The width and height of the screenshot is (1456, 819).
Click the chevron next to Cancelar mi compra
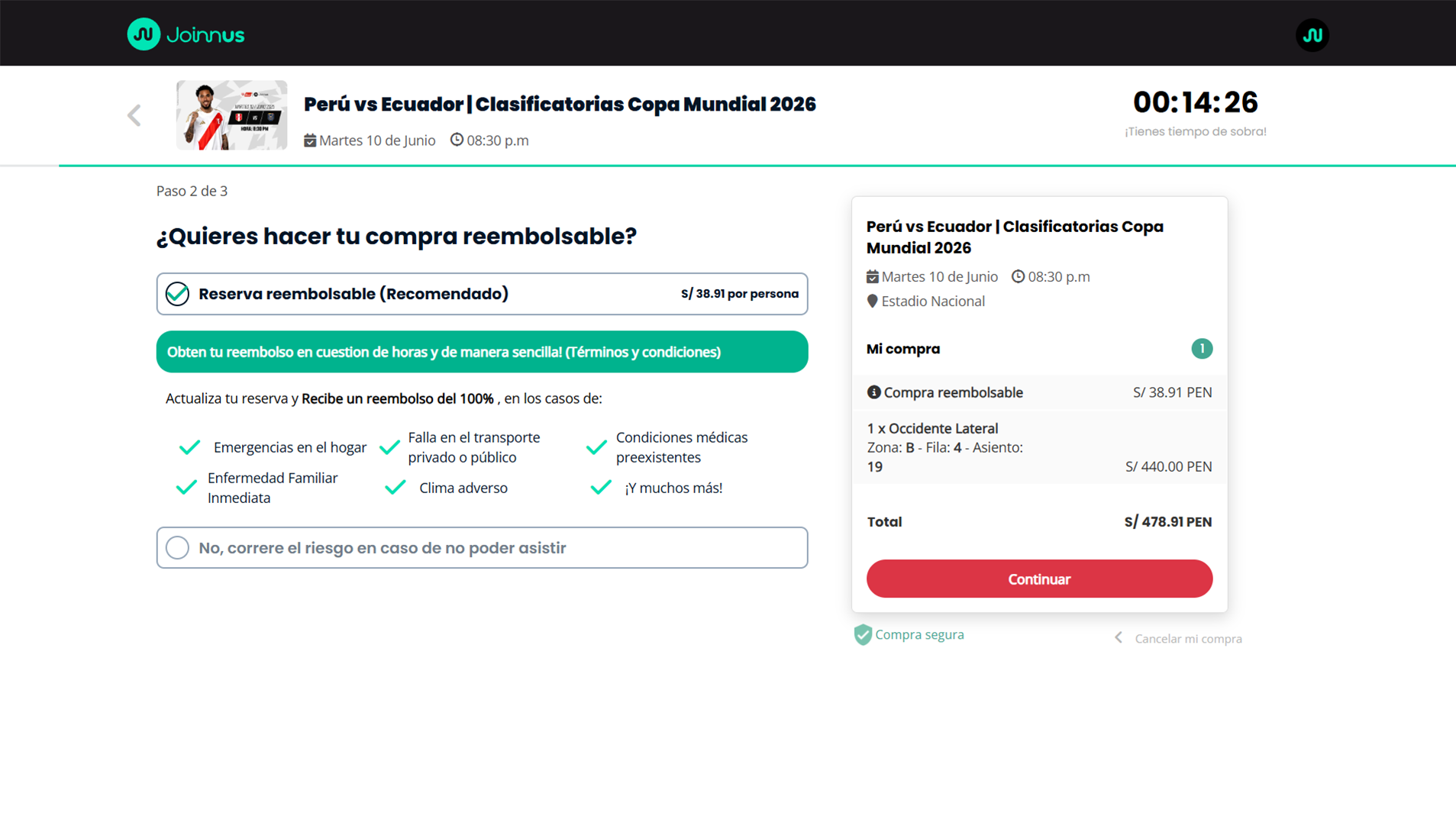coord(1119,638)
